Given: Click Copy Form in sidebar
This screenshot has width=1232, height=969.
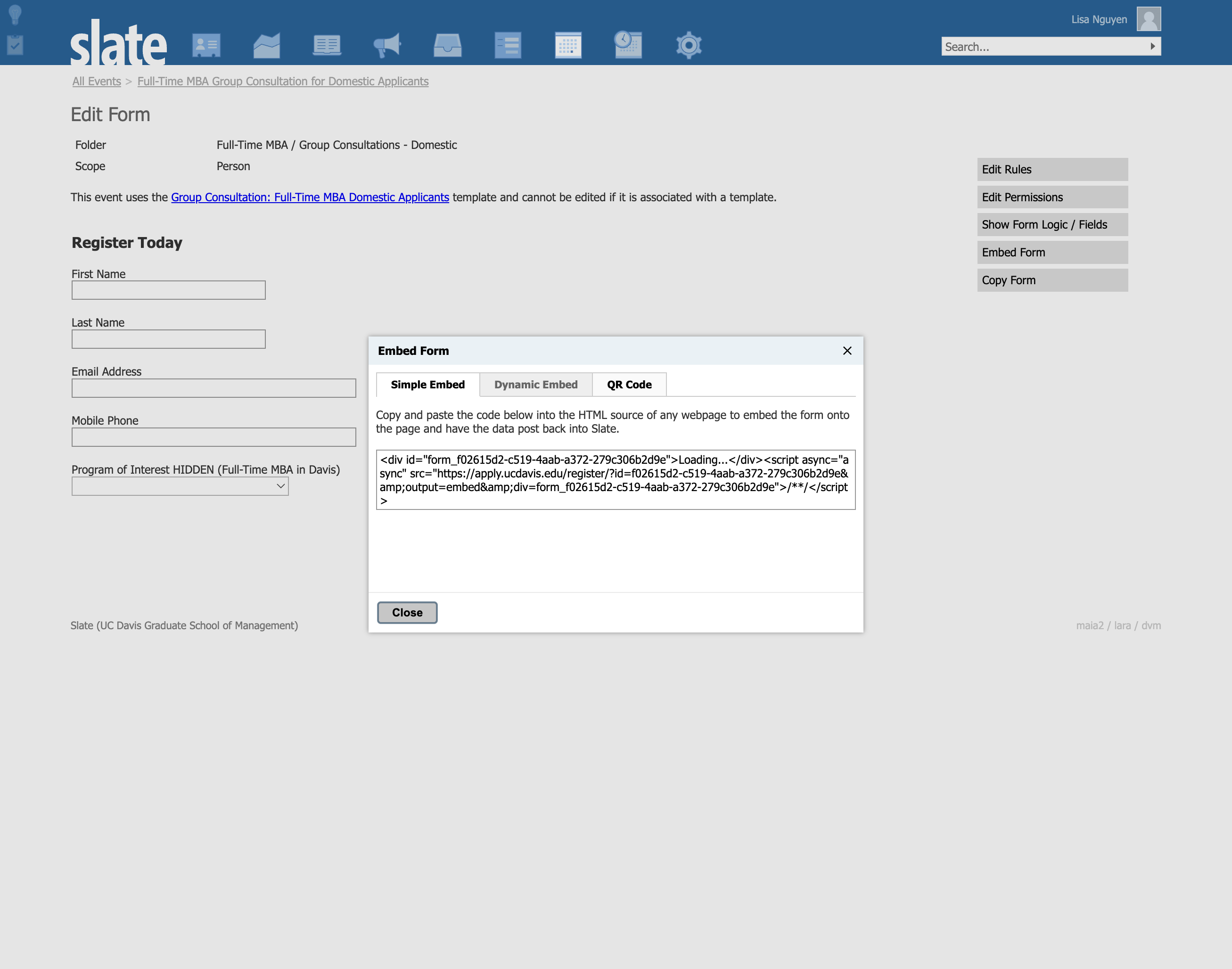Looking at the screenshot, I should pos(1052,280).
